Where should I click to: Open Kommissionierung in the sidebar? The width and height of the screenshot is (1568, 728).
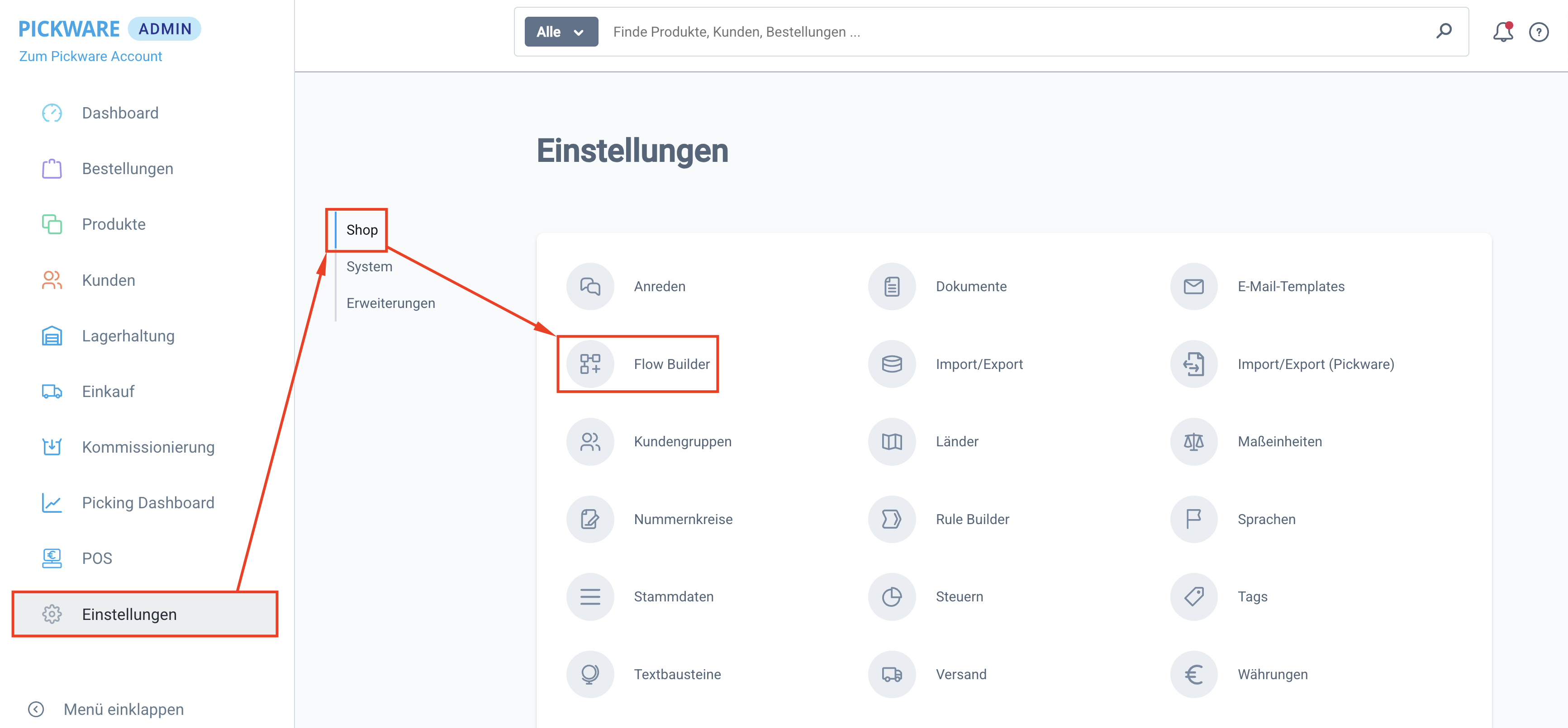(x=148, y=447)
